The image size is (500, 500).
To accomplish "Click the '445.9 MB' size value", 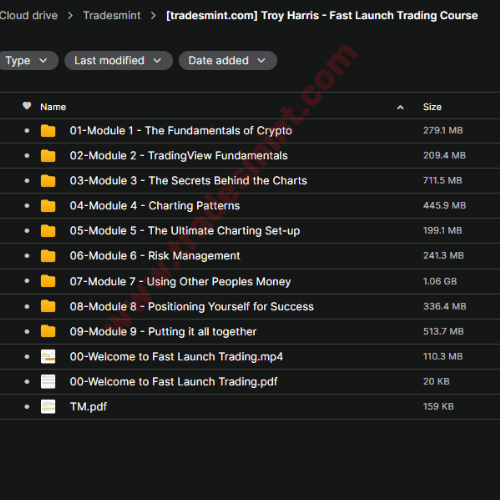I will (444, 205).
